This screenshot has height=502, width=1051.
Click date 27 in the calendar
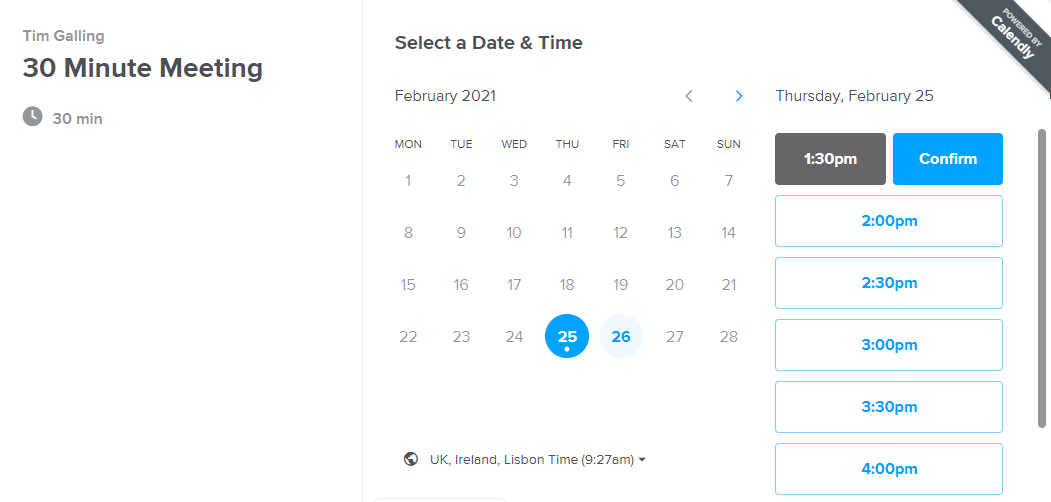click(675, 337)
